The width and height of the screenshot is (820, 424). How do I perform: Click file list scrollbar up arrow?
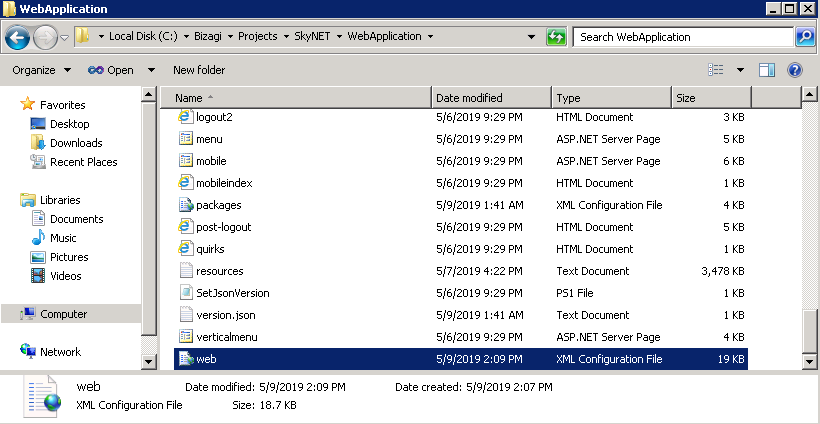pos(809,95)
